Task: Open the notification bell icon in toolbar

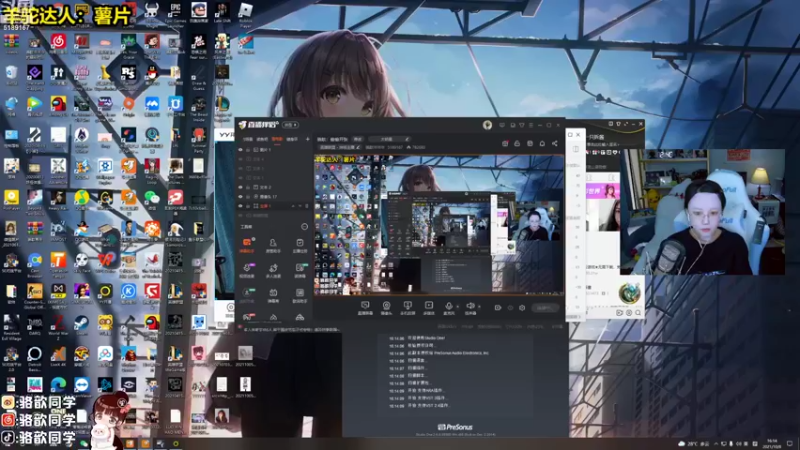Action: point(542,144)
